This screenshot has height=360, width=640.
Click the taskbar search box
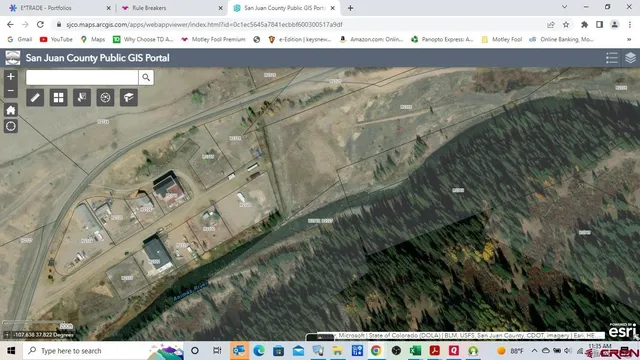tap(104, 351)
